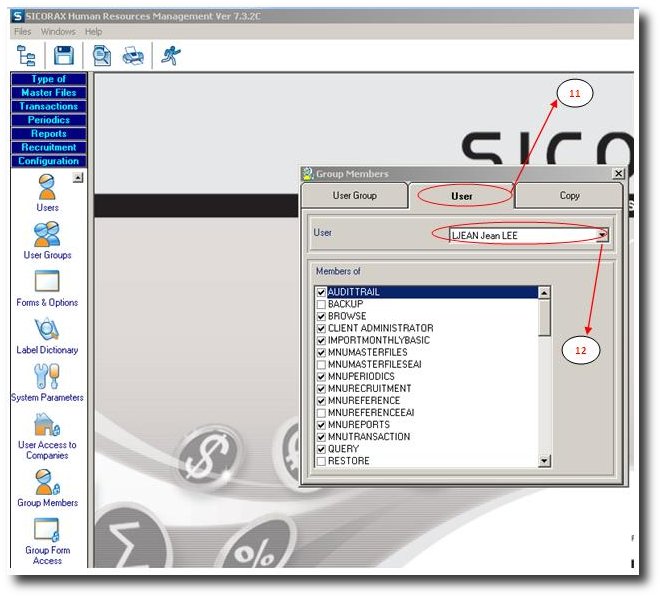Expand the Master Files section
Viewport: 662px width, 598px height.
pos(48,93)
